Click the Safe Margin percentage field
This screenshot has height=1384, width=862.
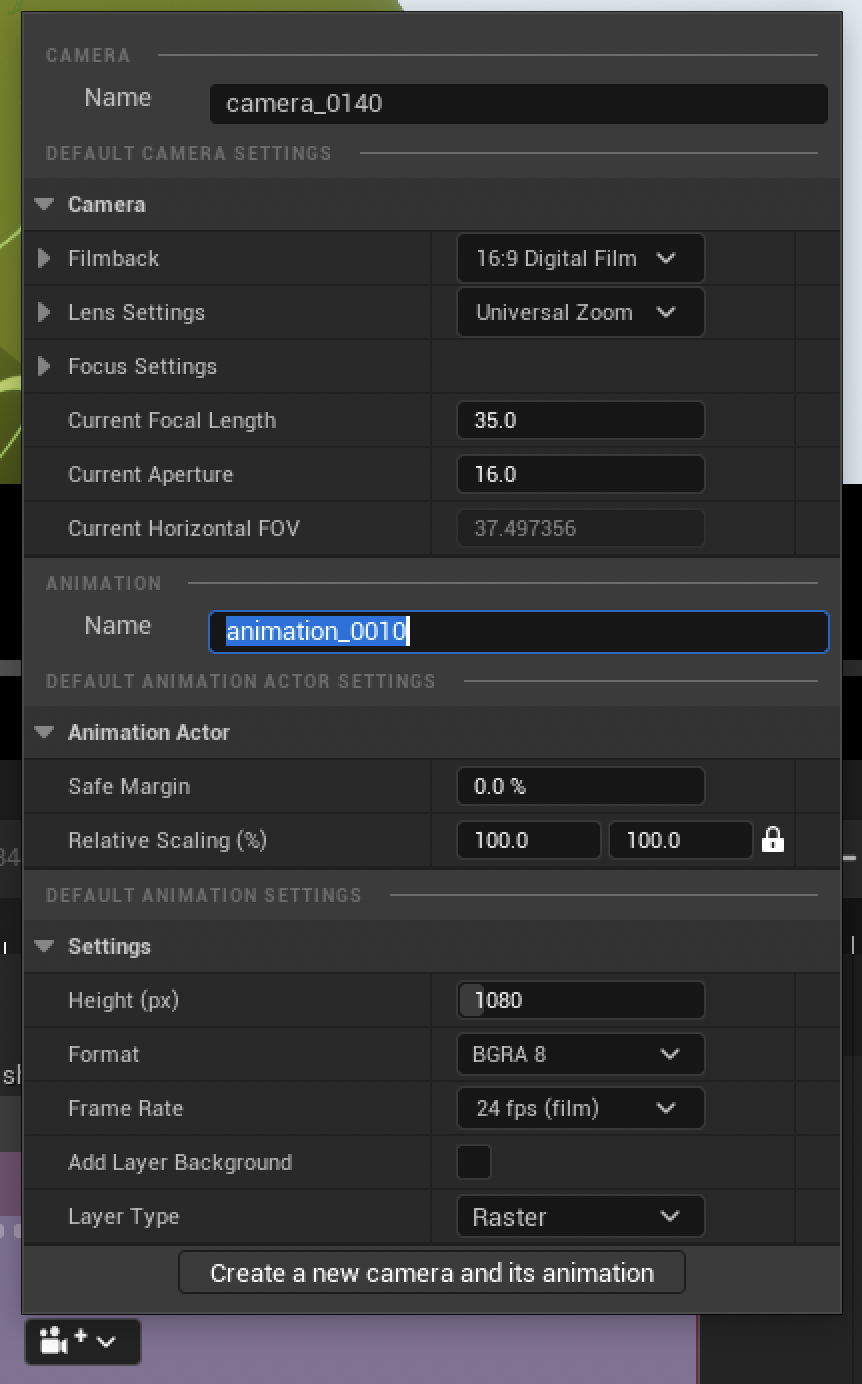pyautogui.click(x=580, y=786)
